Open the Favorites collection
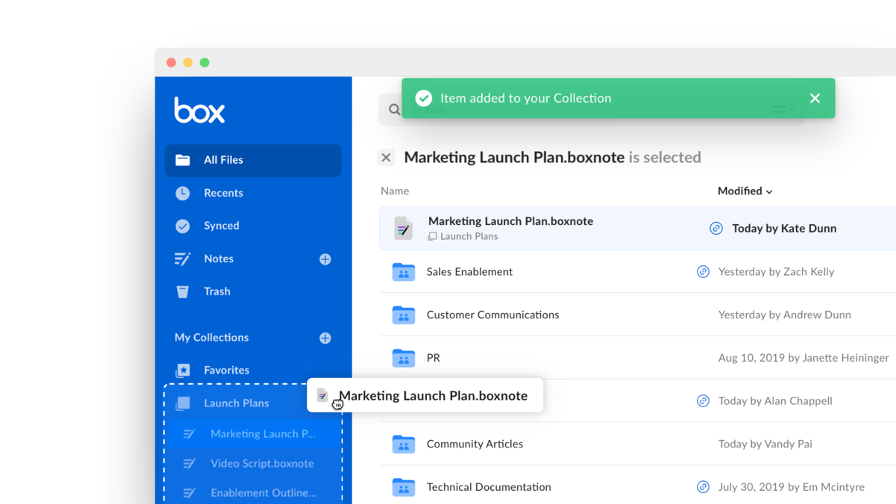 [226, 370]
